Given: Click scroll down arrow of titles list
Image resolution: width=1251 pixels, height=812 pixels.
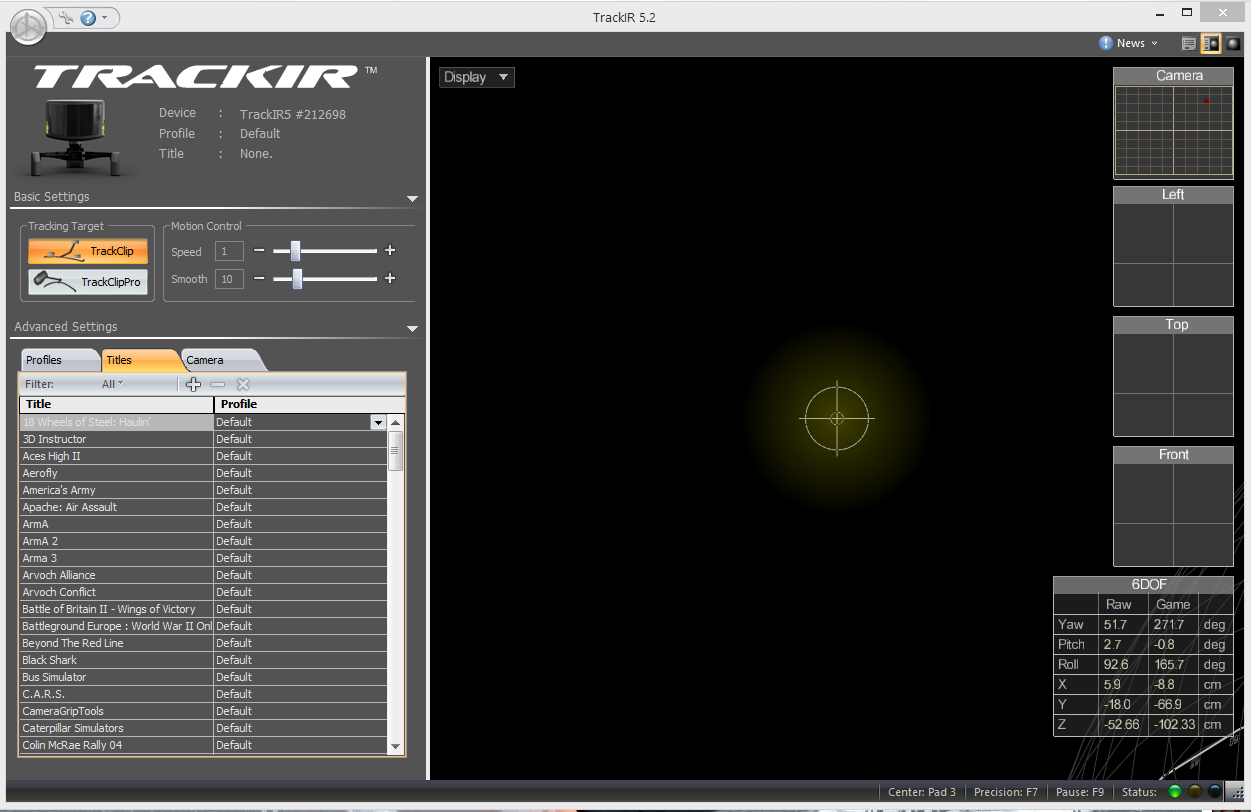Looking at the screenshot, I should 396,746.
